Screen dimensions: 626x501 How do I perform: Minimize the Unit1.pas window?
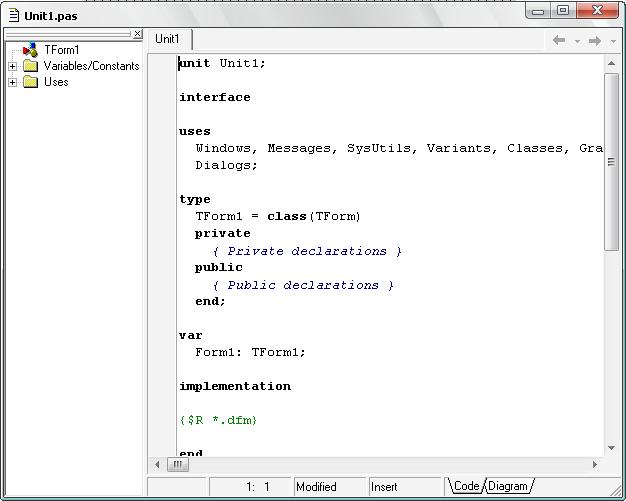pyautogui.click(x=538, y=10)
